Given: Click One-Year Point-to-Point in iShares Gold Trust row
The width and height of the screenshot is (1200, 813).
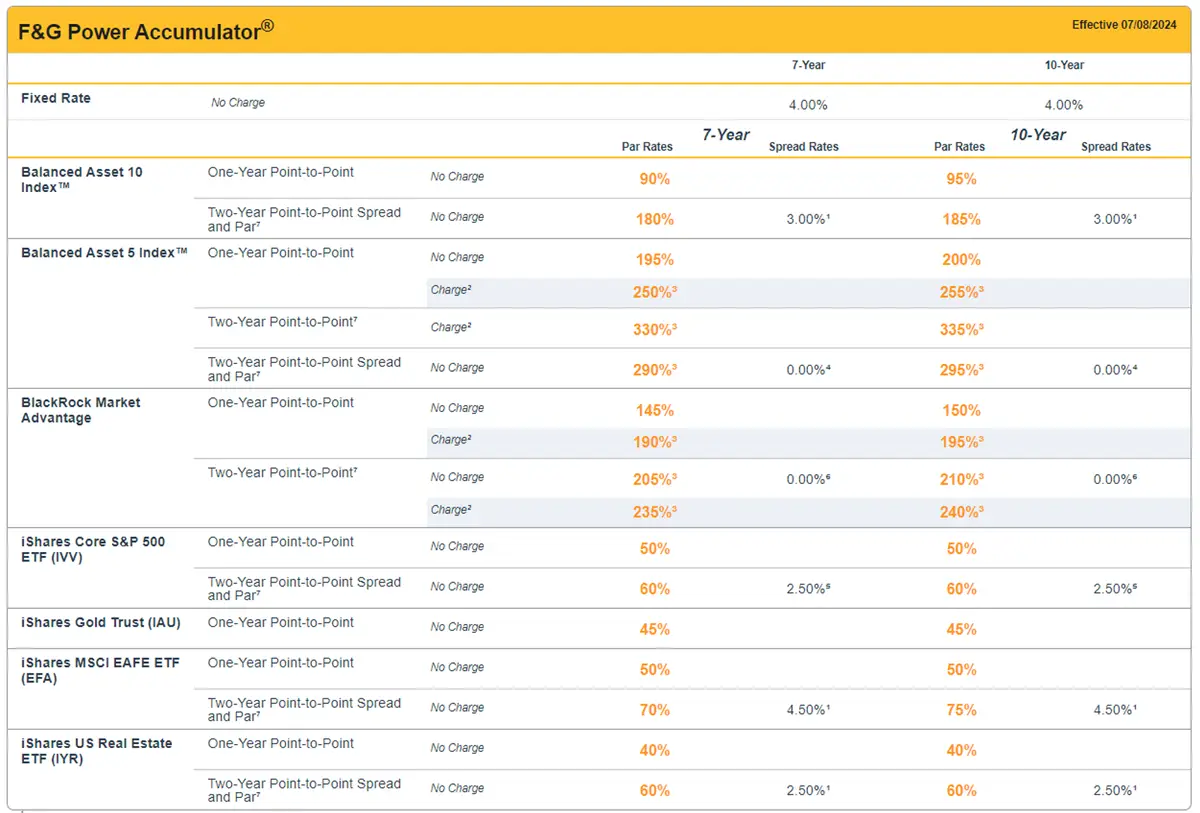Looking at the screenshot, I should [281, 622].
